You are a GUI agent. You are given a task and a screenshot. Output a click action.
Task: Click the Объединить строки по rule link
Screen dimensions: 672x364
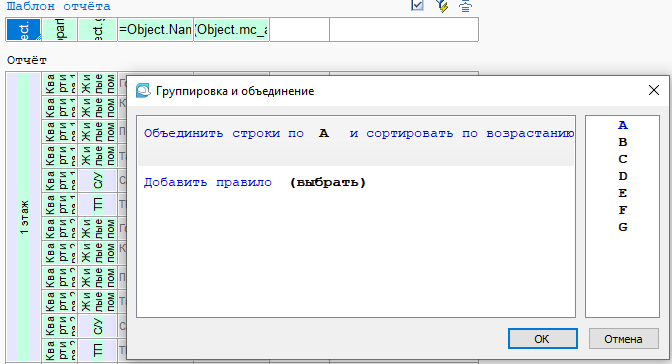(x=224, y=133)
